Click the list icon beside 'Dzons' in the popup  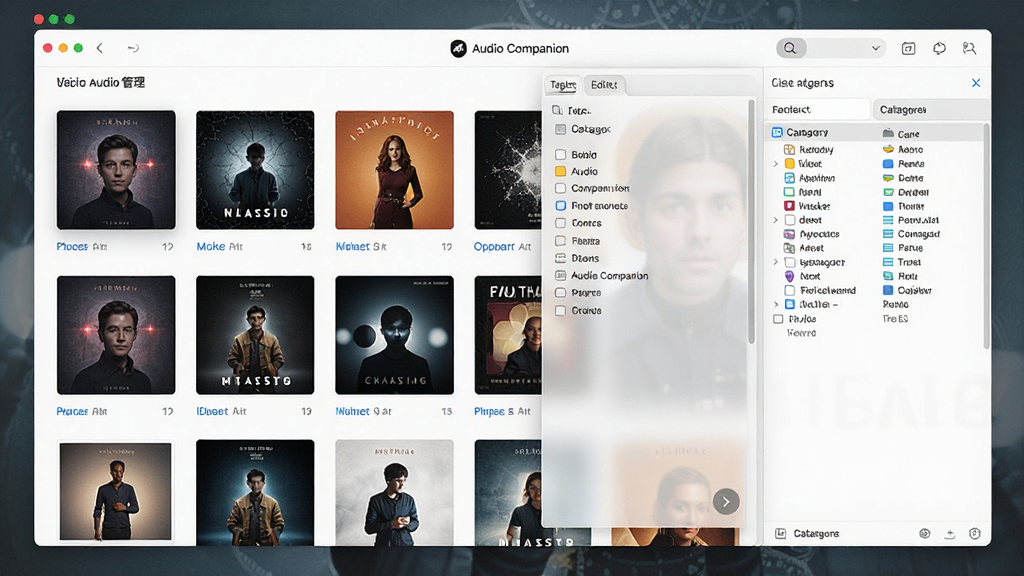560,259
